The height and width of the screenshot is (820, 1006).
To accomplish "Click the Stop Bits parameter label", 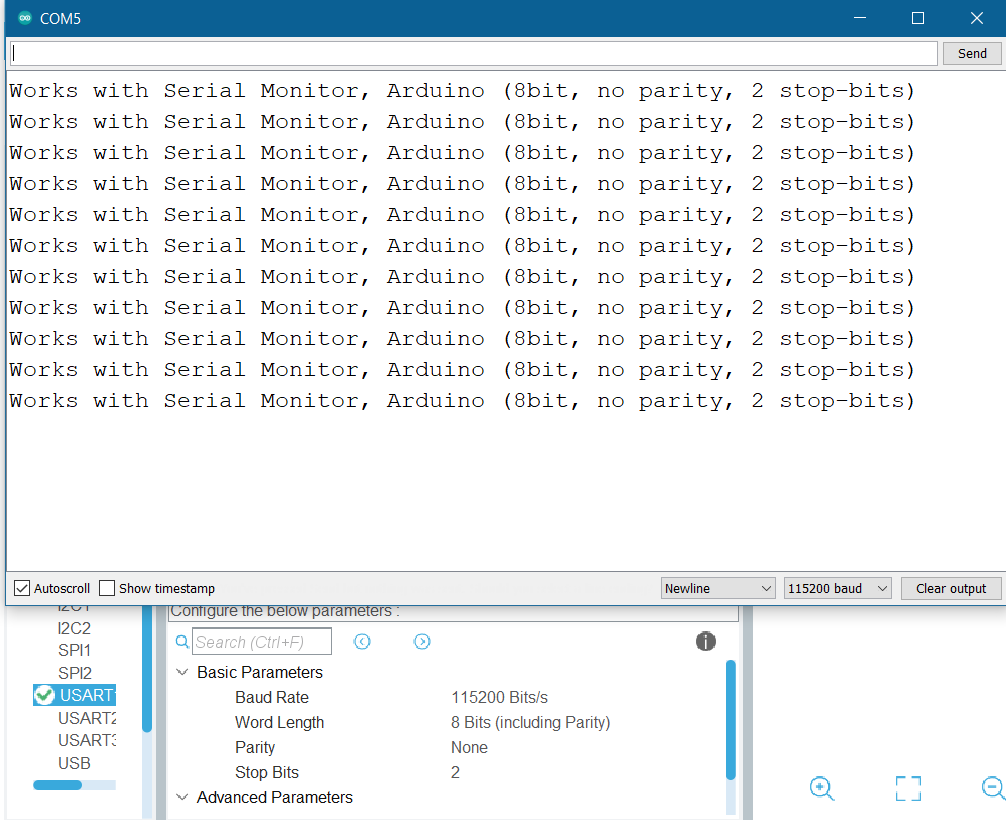I will (x=267, y=772).
